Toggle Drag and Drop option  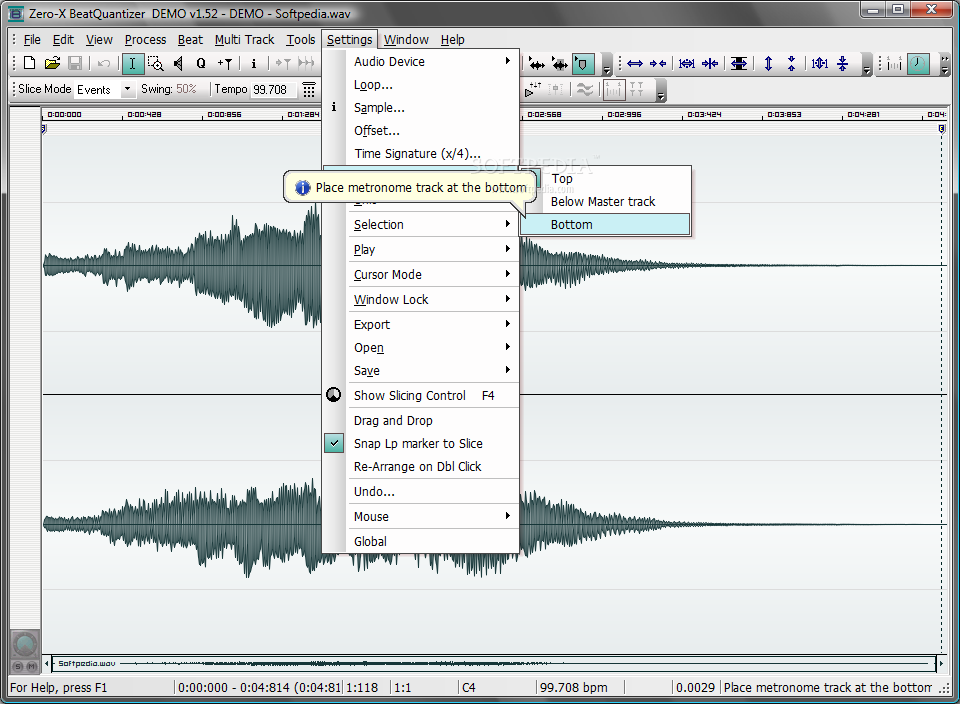click(421, 421)
